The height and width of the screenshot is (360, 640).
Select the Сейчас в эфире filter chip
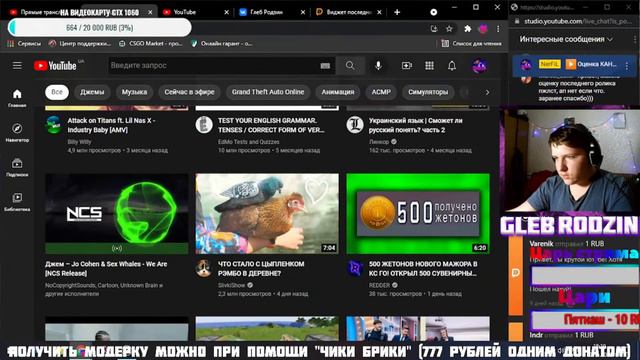point(189,92)
